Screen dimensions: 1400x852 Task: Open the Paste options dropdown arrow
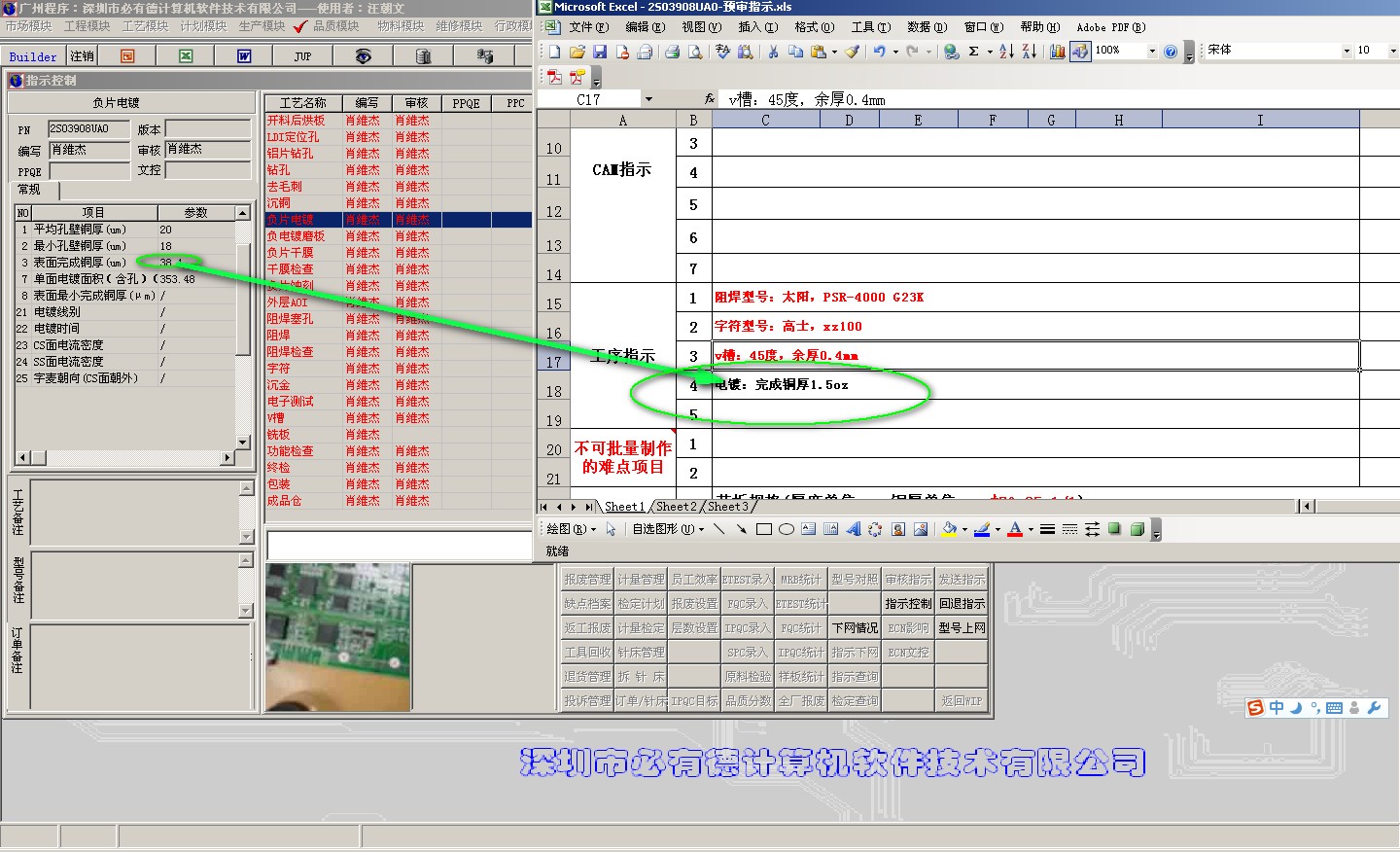coord(835,52)
